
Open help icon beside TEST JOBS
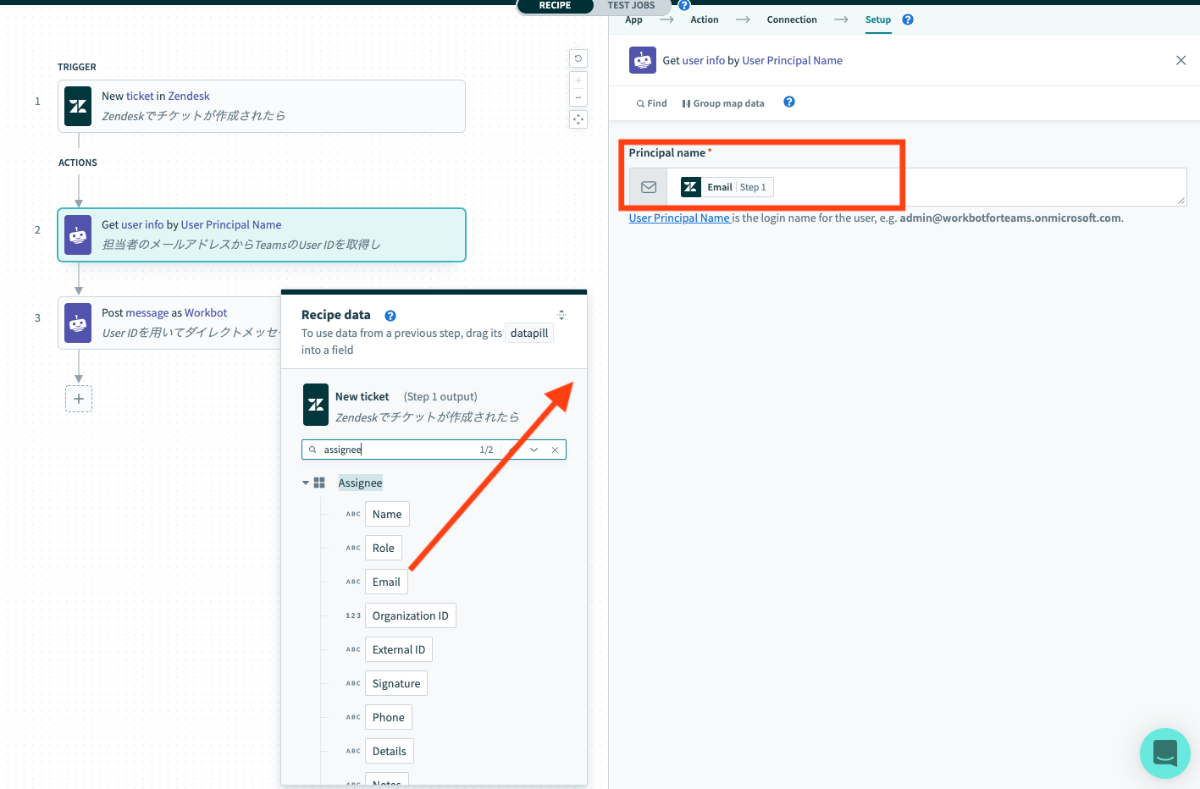[x=684, y=5]
